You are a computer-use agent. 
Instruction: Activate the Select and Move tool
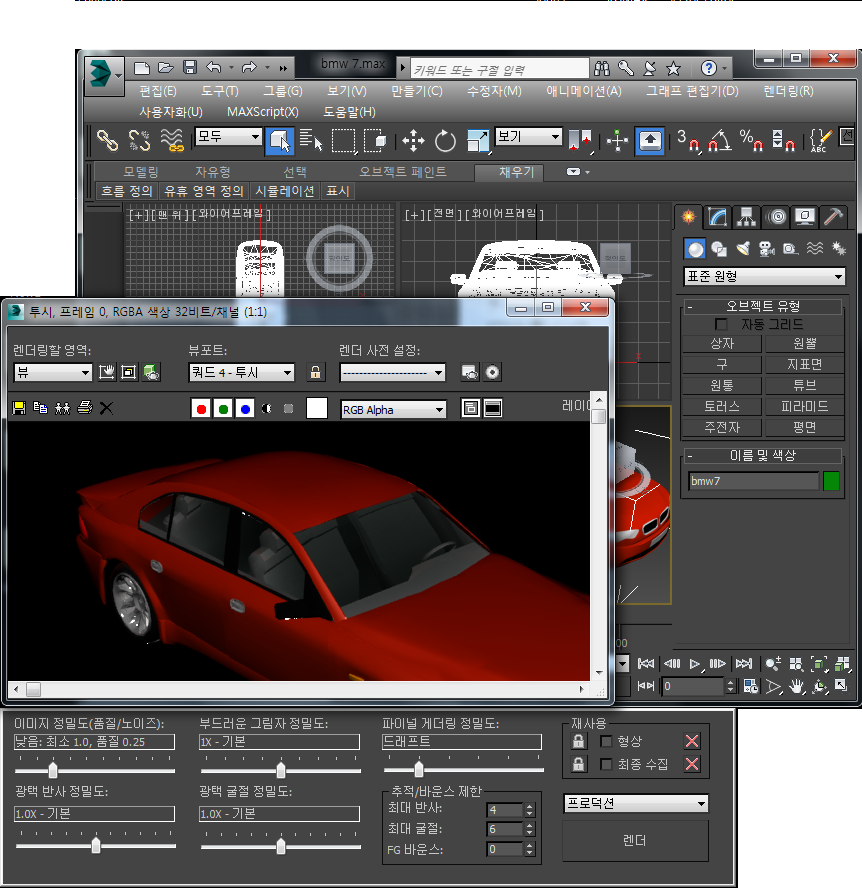[x=413, y=140]
